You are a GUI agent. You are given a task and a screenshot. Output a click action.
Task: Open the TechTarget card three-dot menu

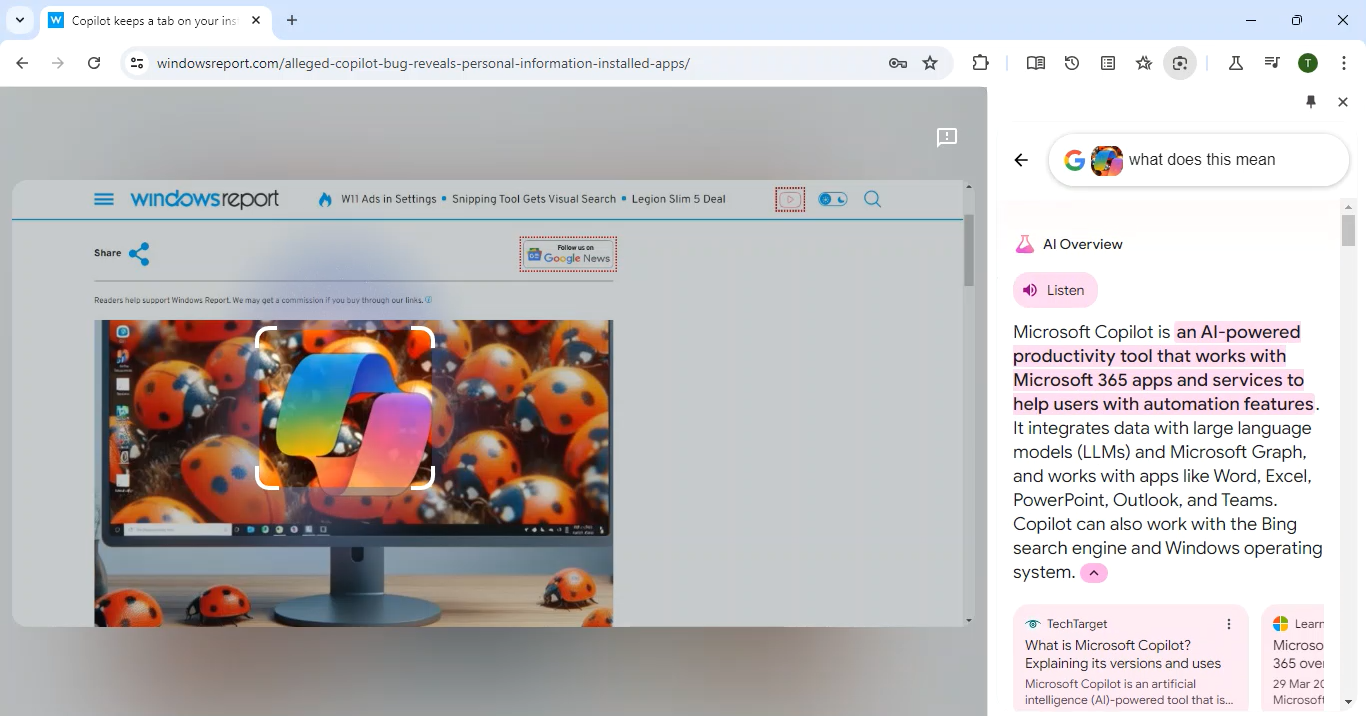coord(1229,624)
